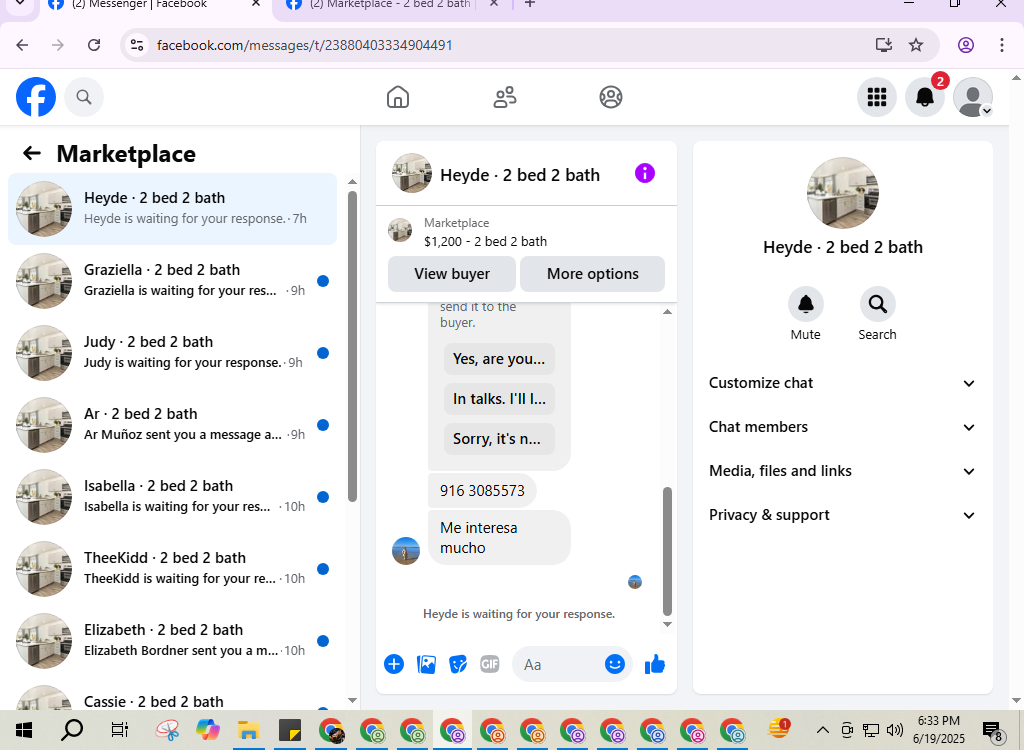Click the Facebook search magnifier icon

click(x=84, y=97)
